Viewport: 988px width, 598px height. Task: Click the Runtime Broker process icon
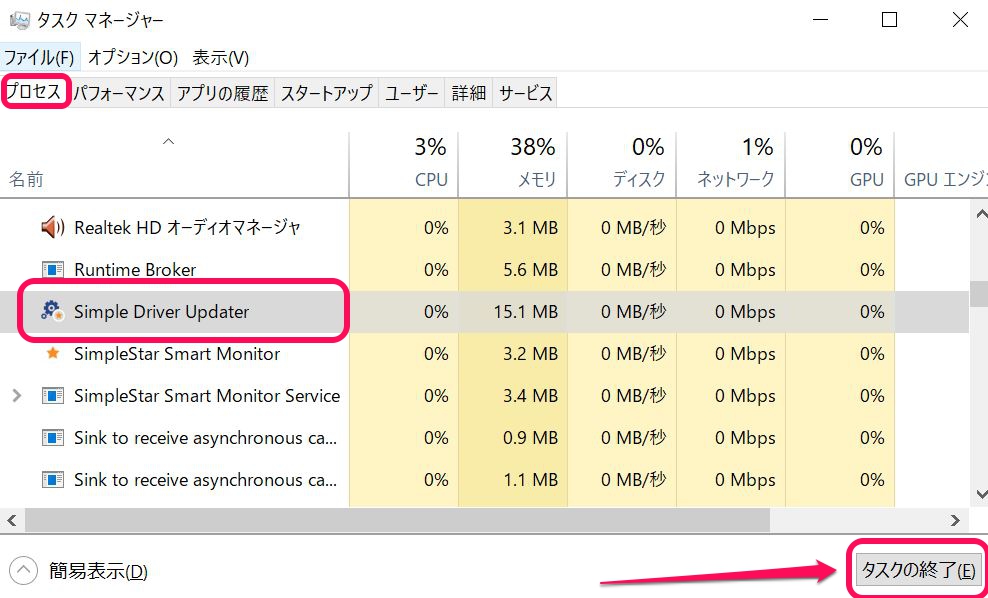(52, 270)
